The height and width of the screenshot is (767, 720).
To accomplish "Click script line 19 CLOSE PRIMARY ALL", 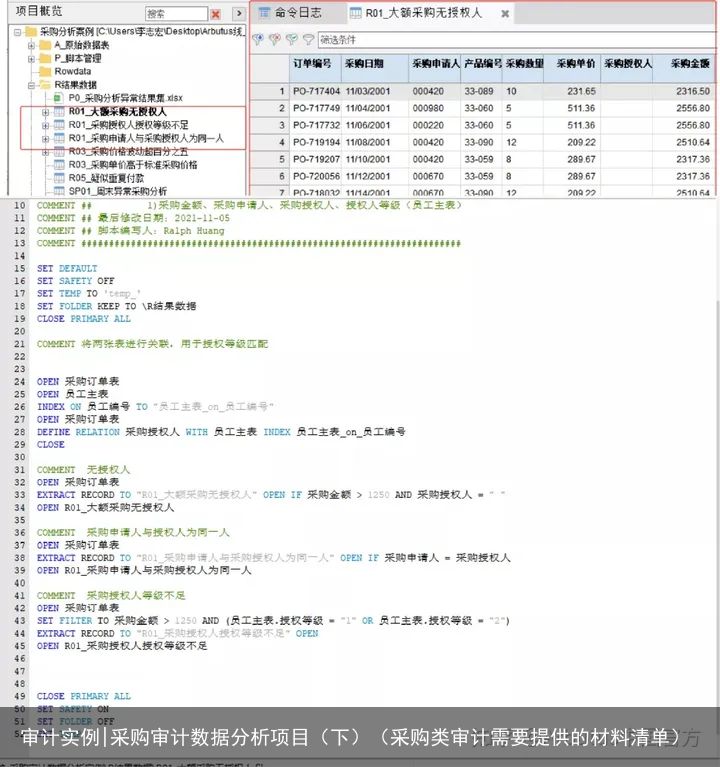I will pyautogui.click(x=84, y=319).
